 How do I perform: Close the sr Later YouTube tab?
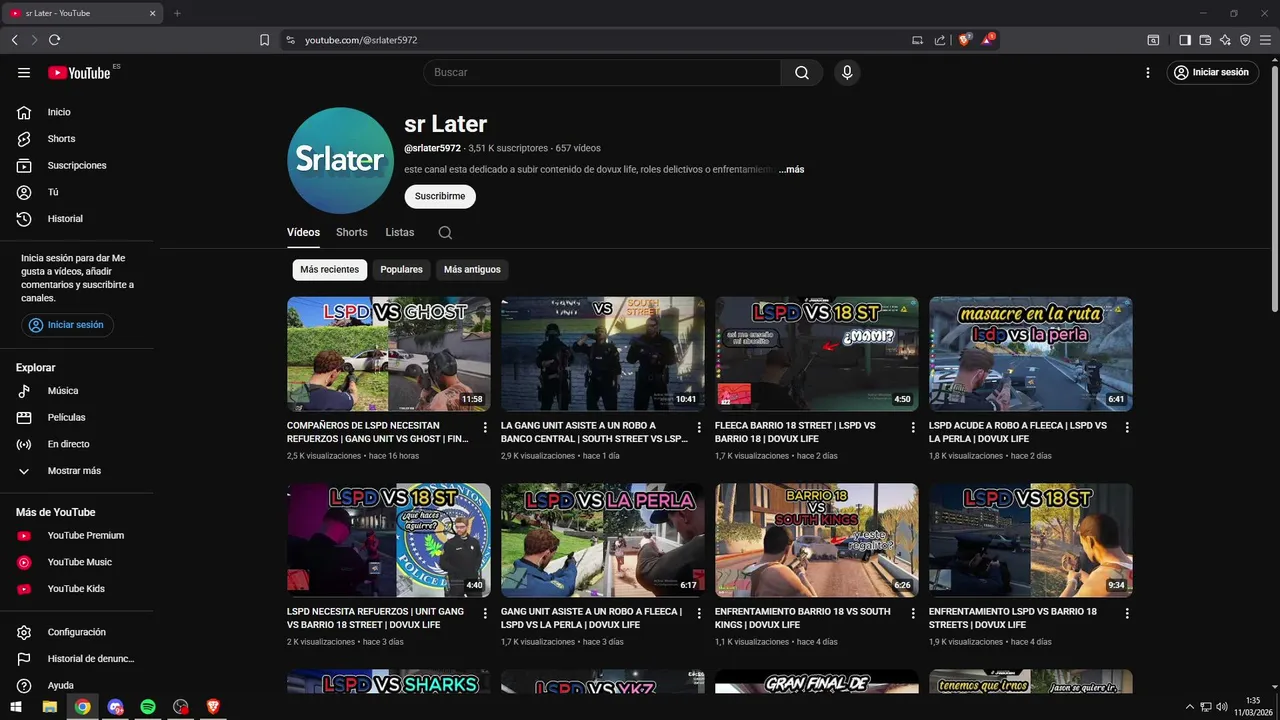tap(152, 13)
